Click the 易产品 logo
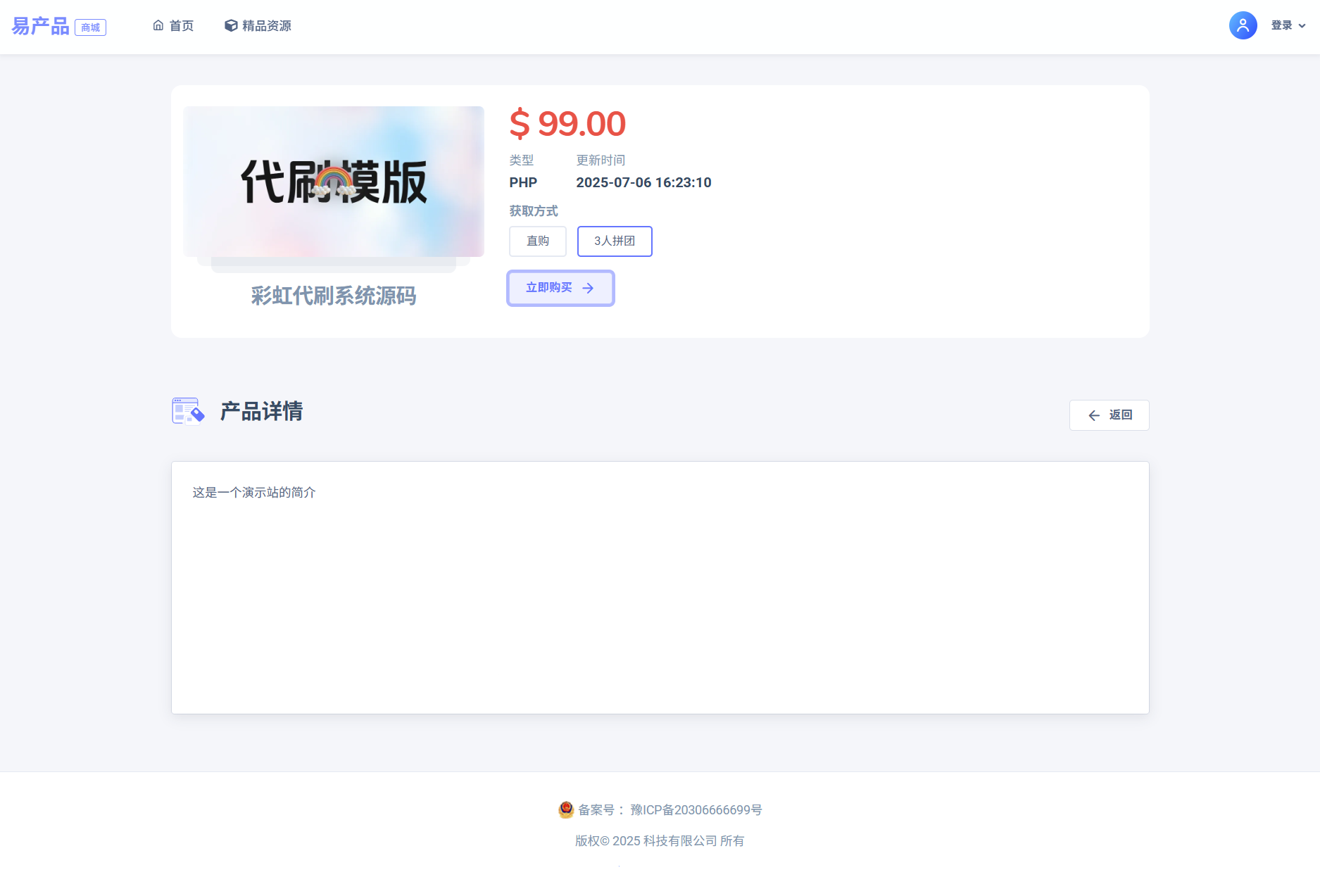This screenshot has height=896, width=1320. tap(40, 25)
